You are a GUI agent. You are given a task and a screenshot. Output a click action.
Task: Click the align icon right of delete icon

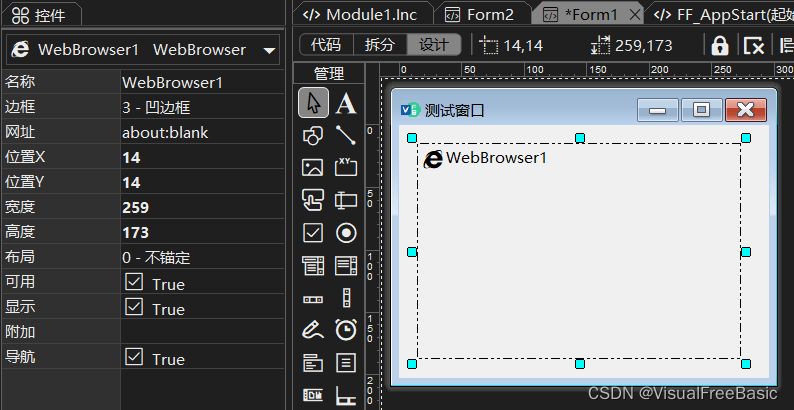[x=786, y=46]
